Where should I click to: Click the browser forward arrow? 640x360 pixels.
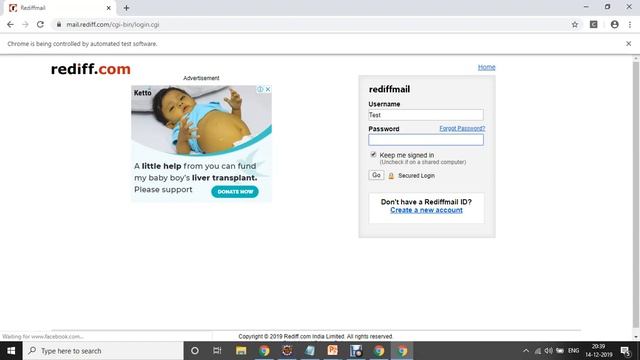25,24
